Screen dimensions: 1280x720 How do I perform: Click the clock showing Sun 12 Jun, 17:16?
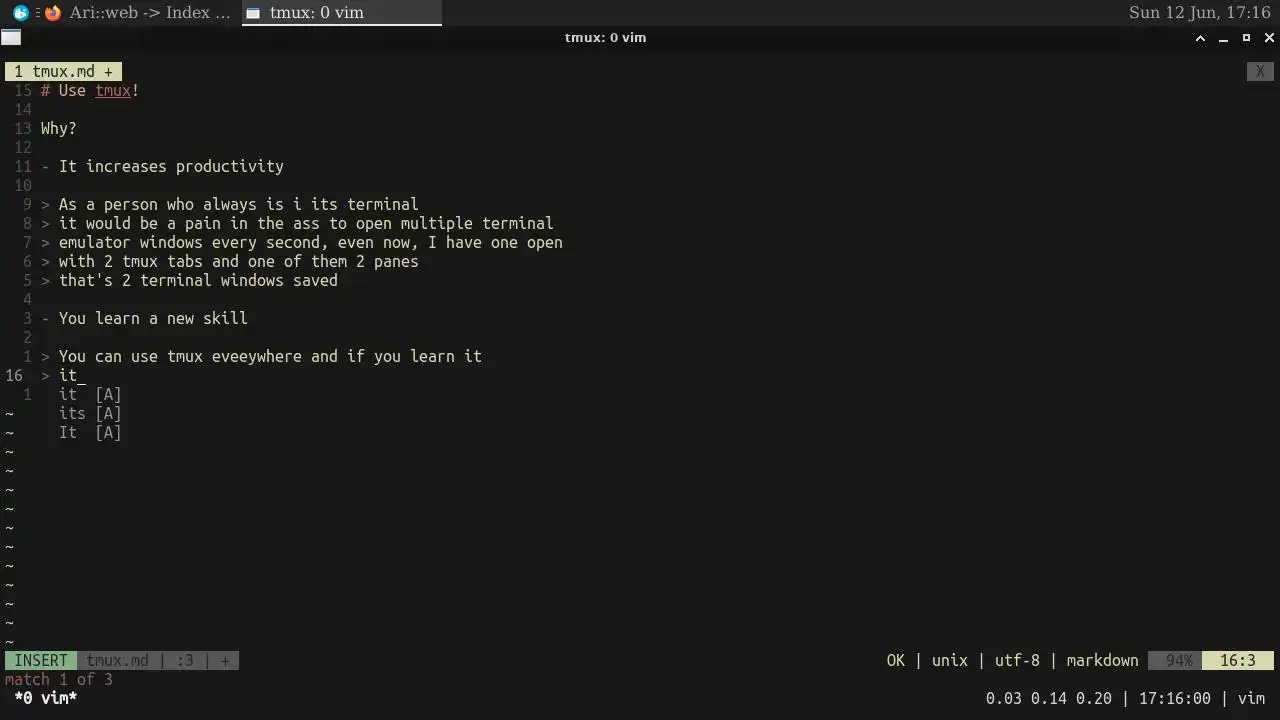pyautogui.click(x=1200, y=13)
